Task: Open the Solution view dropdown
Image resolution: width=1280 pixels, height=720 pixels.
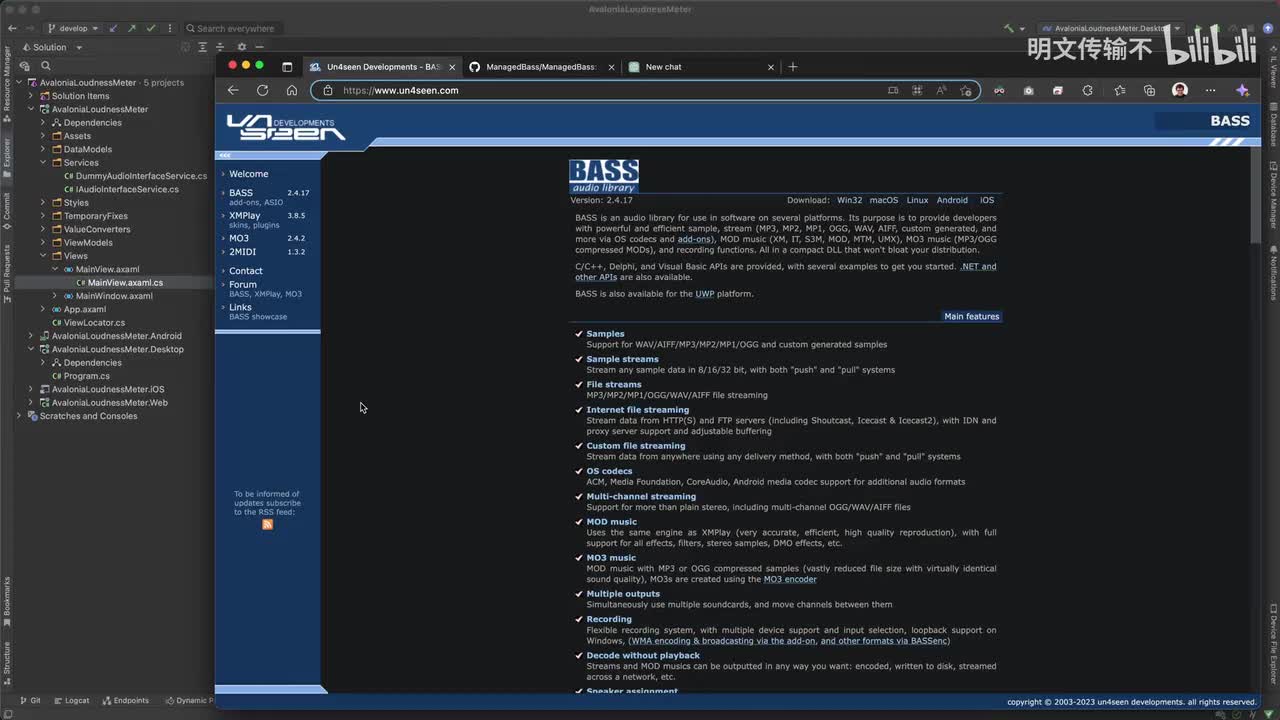Action: point(52,47)
